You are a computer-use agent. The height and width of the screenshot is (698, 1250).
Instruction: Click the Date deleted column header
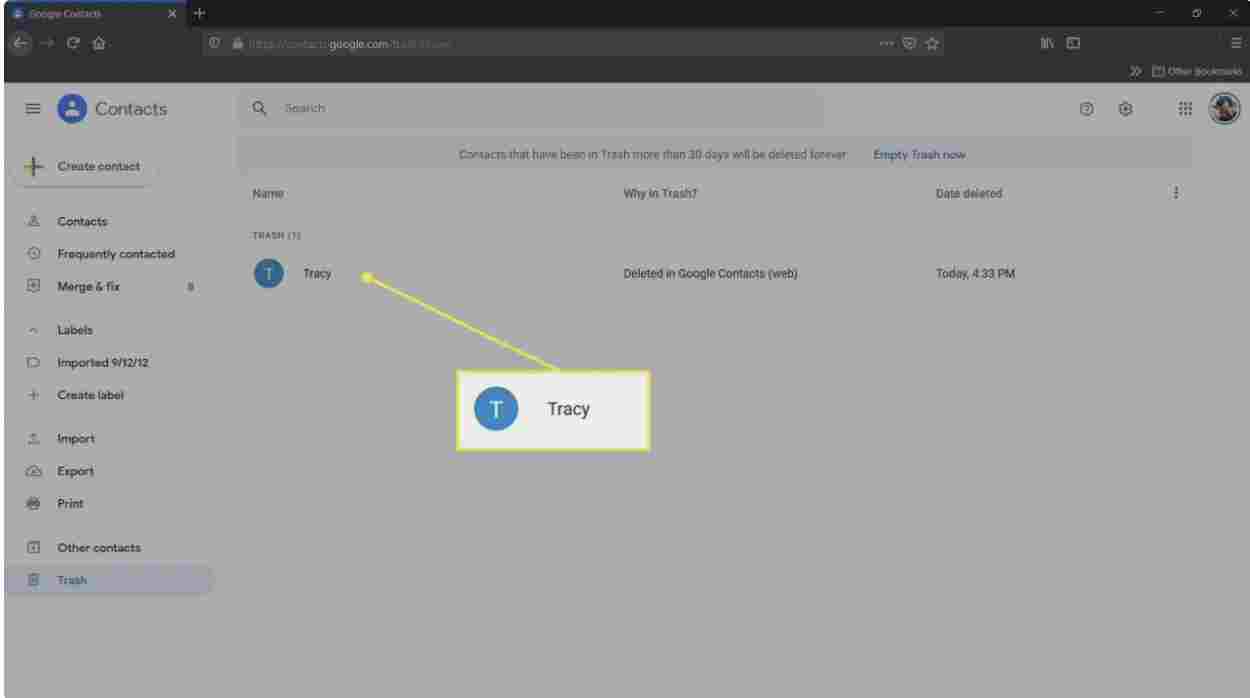click(x=969, y=194)
